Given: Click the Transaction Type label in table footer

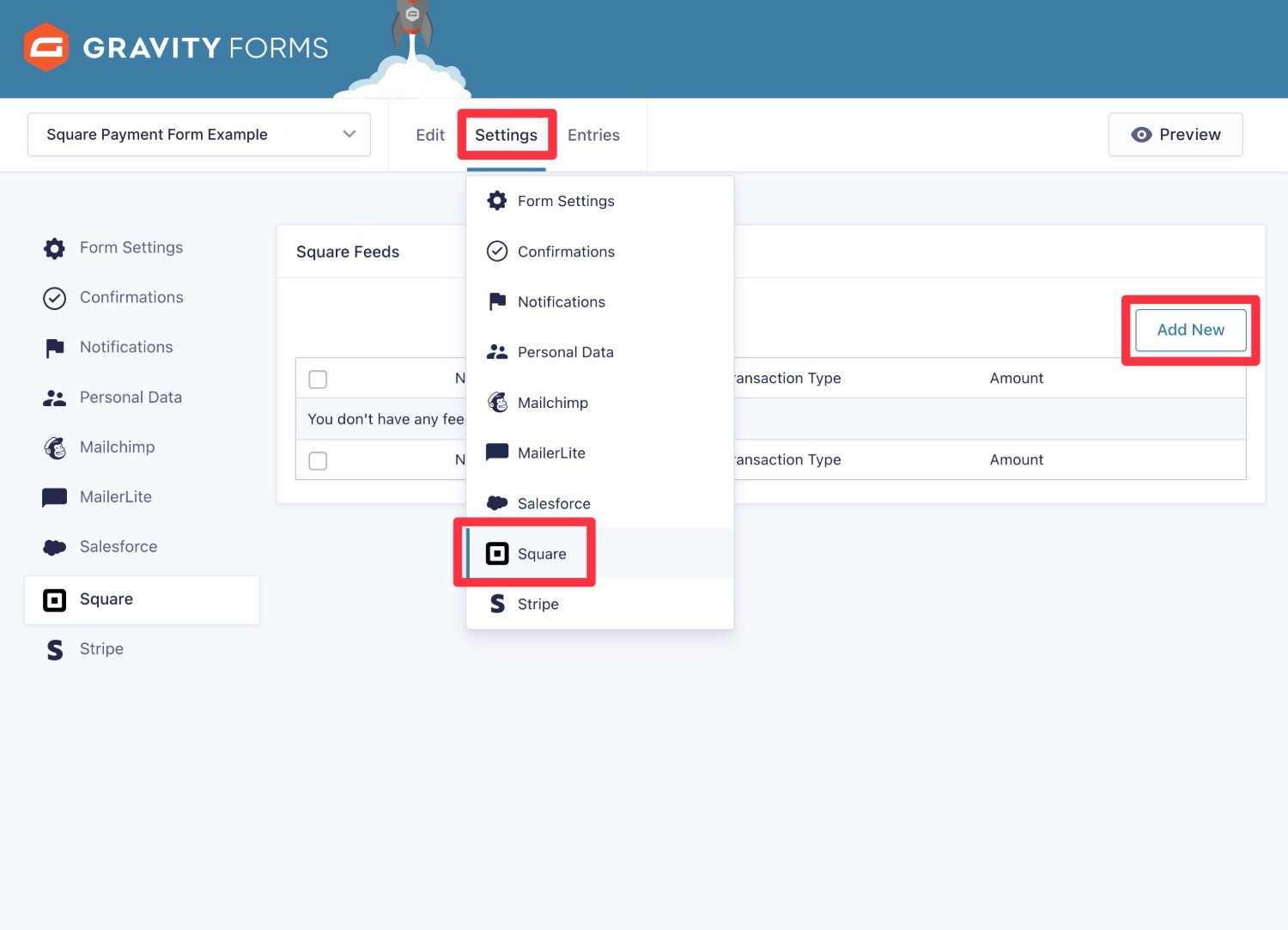Looking at the screenshot, I should click(787, 460).
